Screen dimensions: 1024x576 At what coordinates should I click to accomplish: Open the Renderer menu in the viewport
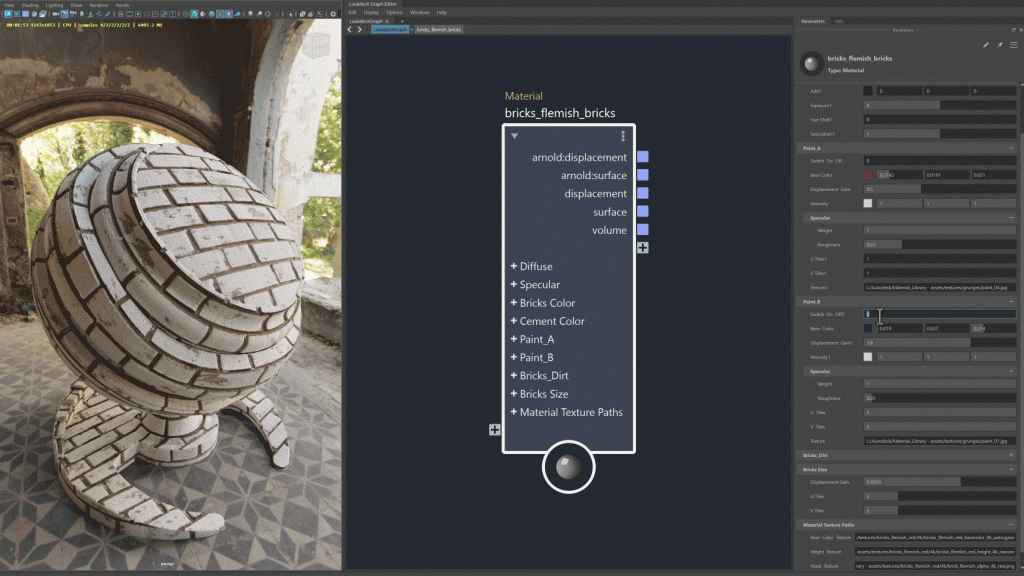(x=97, y=5)
